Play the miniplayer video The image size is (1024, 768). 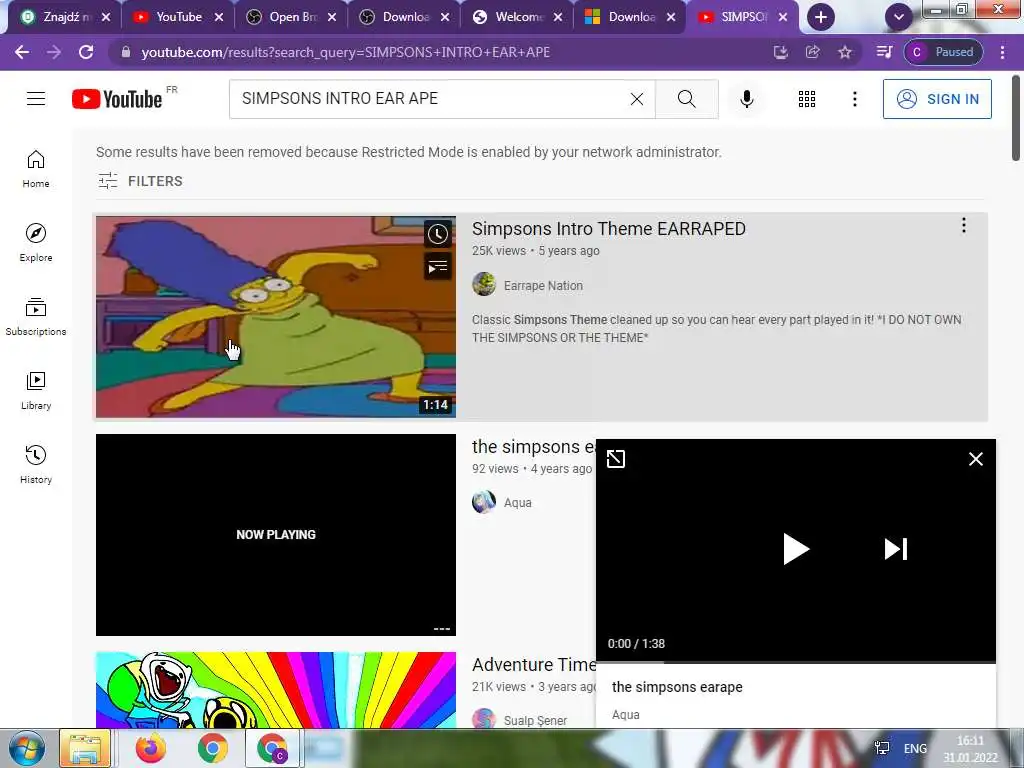[796, 549]
